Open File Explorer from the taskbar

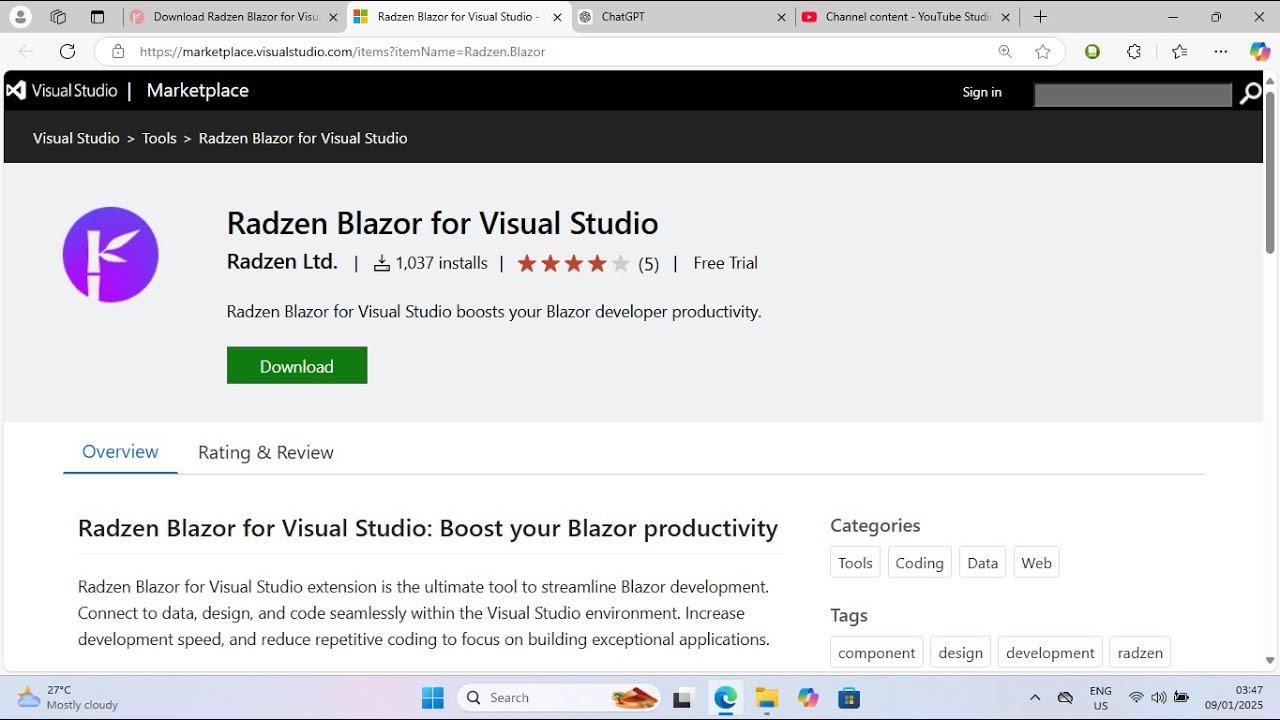click(x=767, y=698)
